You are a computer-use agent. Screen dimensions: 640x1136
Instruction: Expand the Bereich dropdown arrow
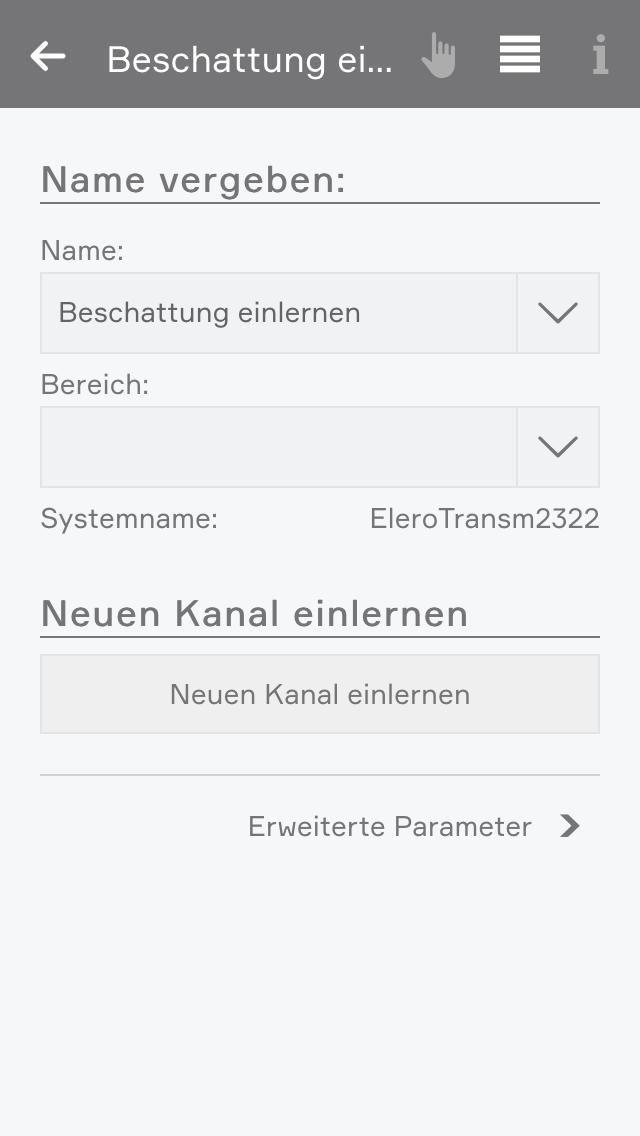558,447
